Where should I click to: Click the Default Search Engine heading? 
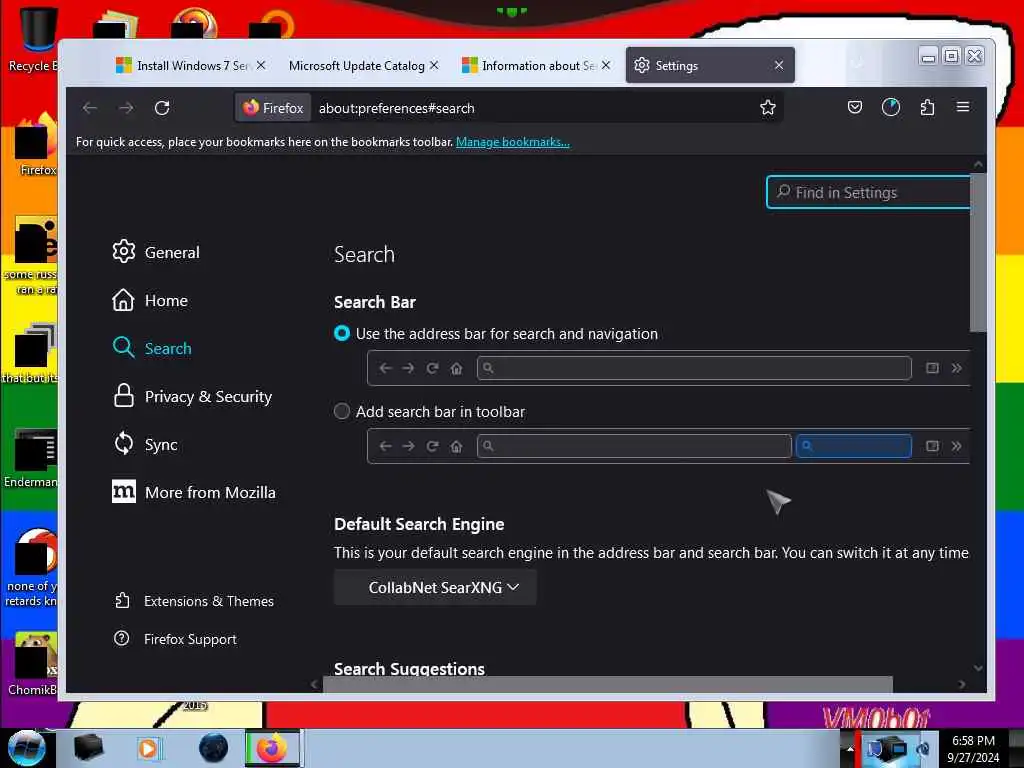tap(419, 524)
